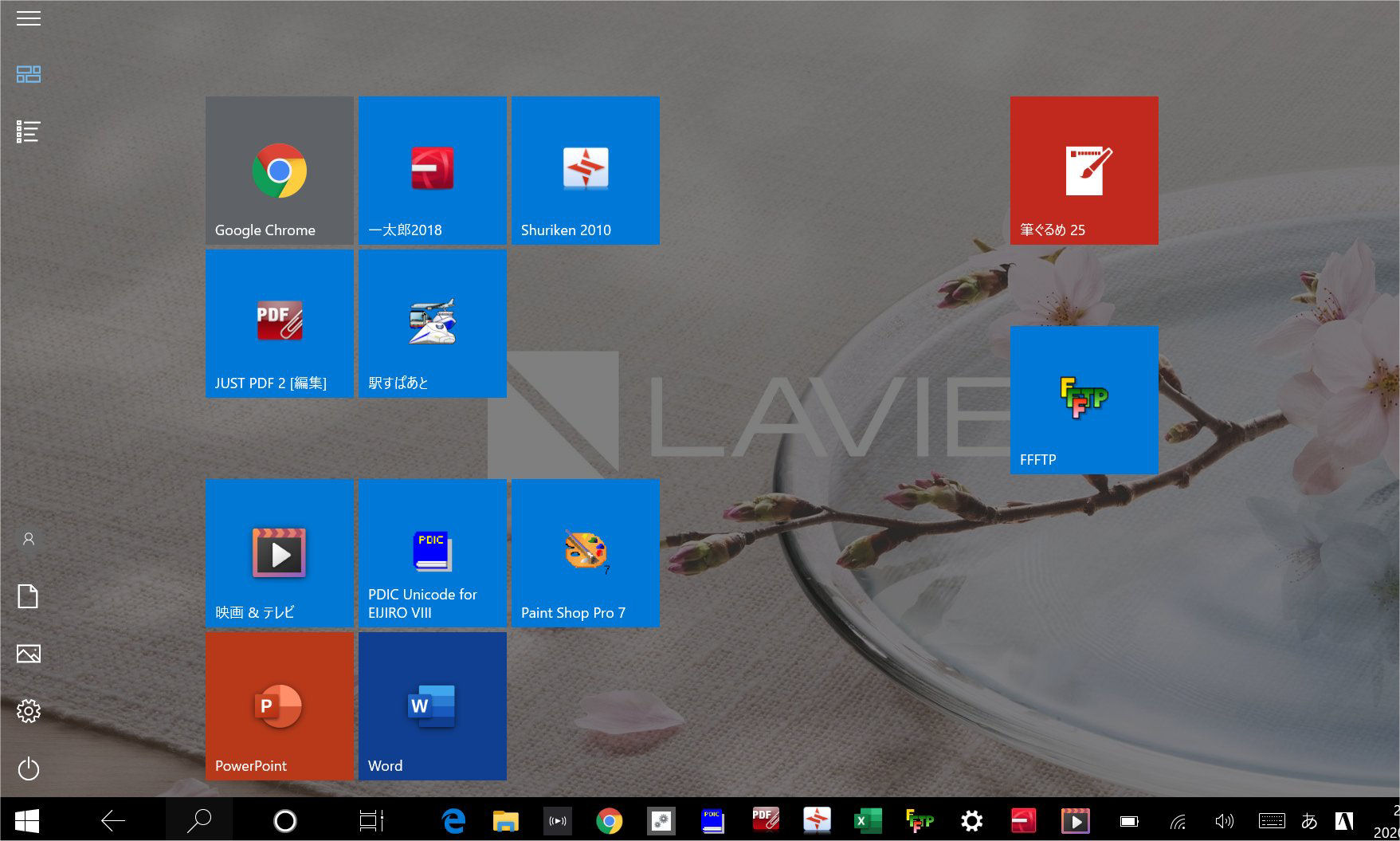Open the 筆ぐるめ 25 tile
The height and width of the screenshot is (841, 1400).
1084,170
